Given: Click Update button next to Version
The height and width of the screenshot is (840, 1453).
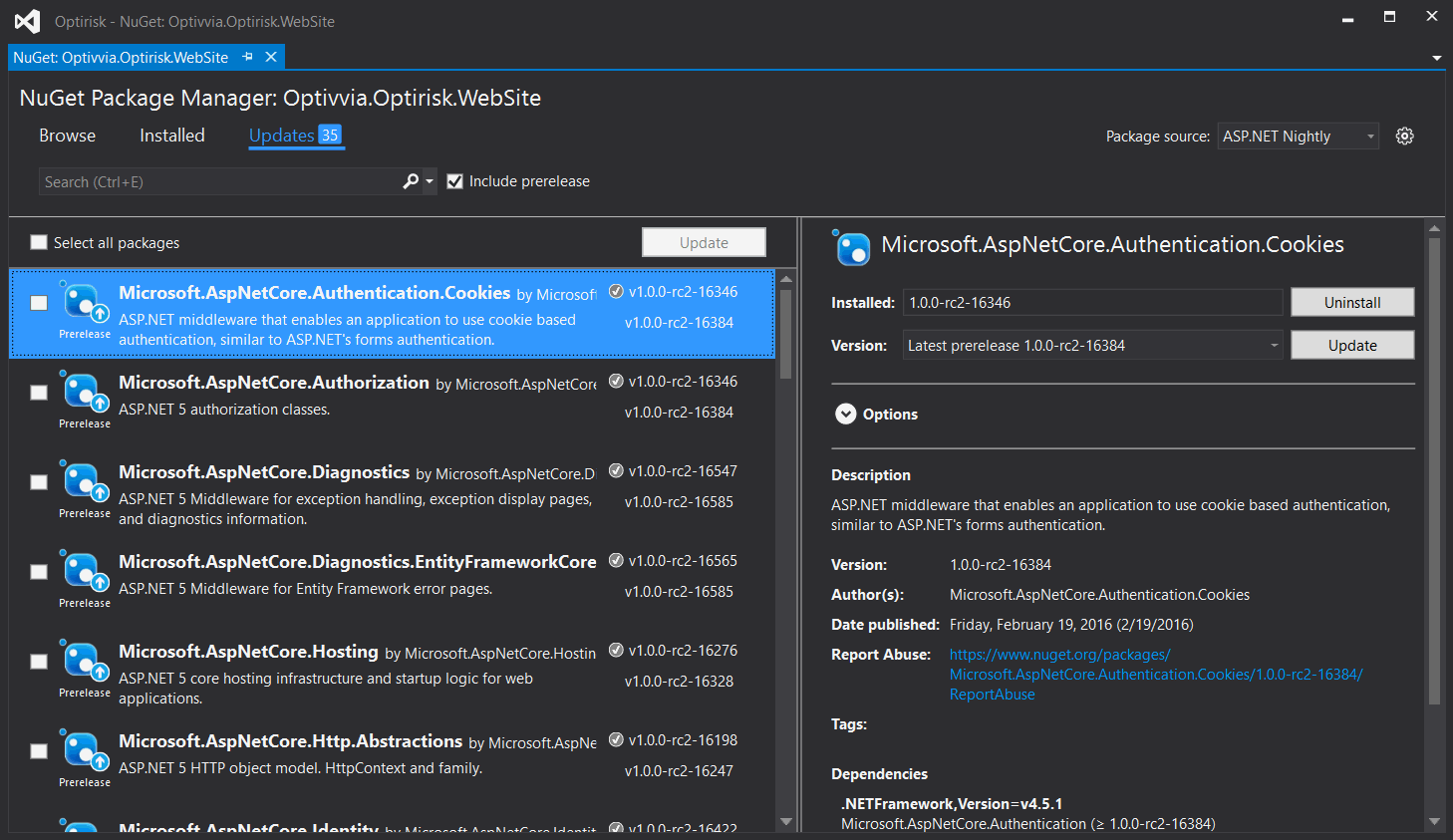Looking at the screenshot, I should 1352,345.
